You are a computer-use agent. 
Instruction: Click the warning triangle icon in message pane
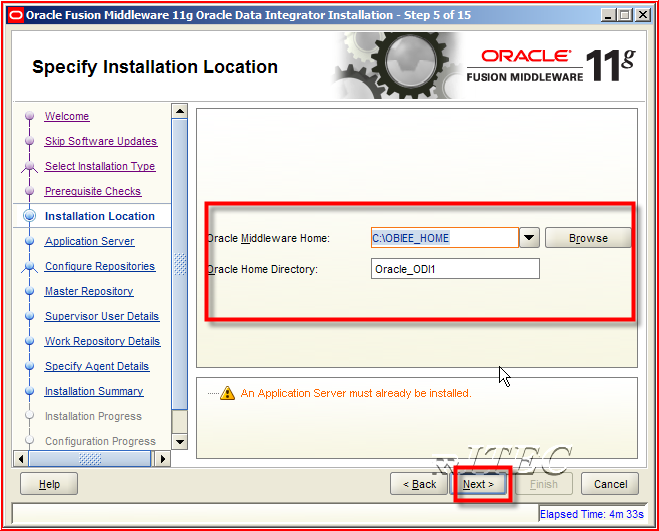pyautogui.click(x=227, y=393)
